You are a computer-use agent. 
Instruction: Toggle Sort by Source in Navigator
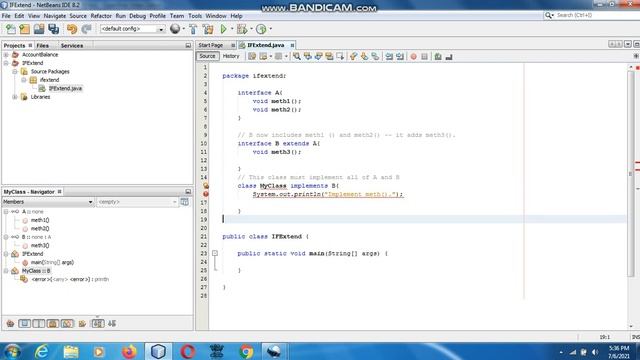click(112, 323)
